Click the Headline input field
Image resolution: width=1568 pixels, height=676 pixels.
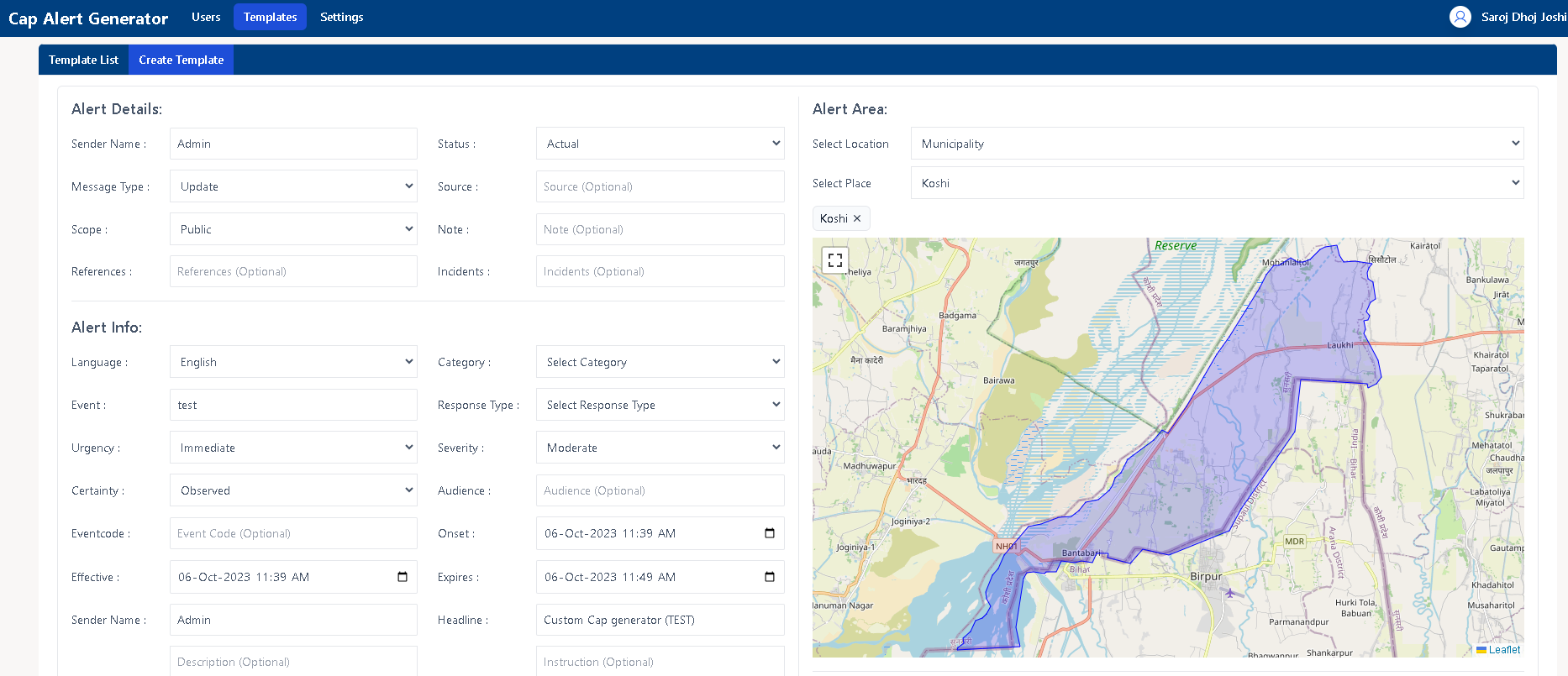click(x=660, y=620)
